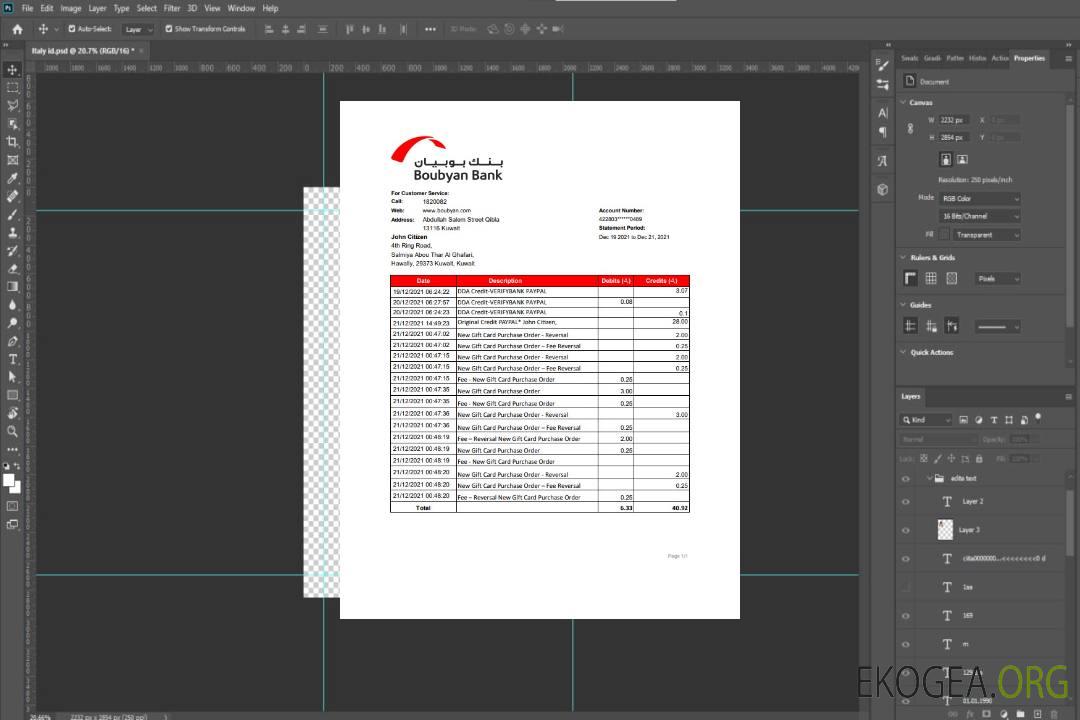The height and width of the screenshot is (720, 1080).
Task: Click the create new group folder icon
Action: [1020, 714]
